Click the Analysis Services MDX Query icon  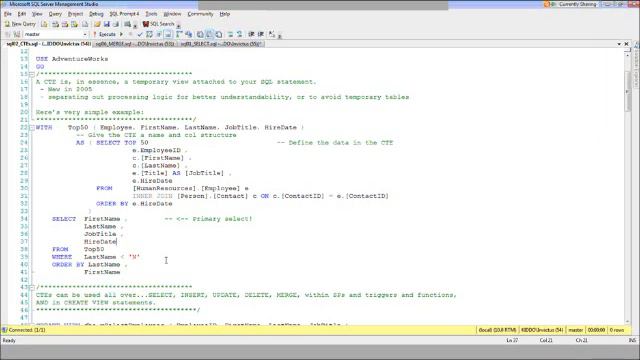56,24
